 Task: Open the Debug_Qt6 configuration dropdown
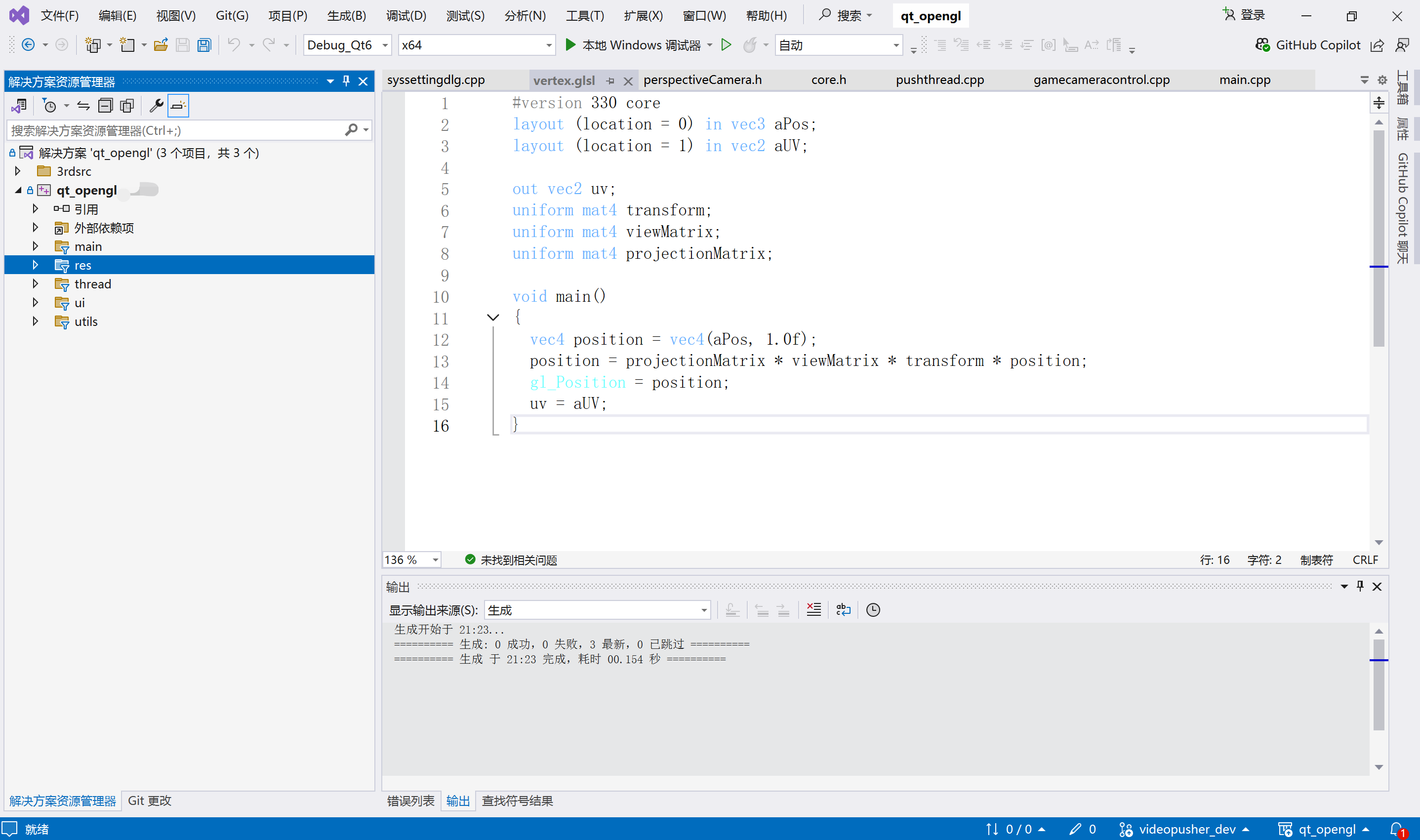[x=347, y=45]
